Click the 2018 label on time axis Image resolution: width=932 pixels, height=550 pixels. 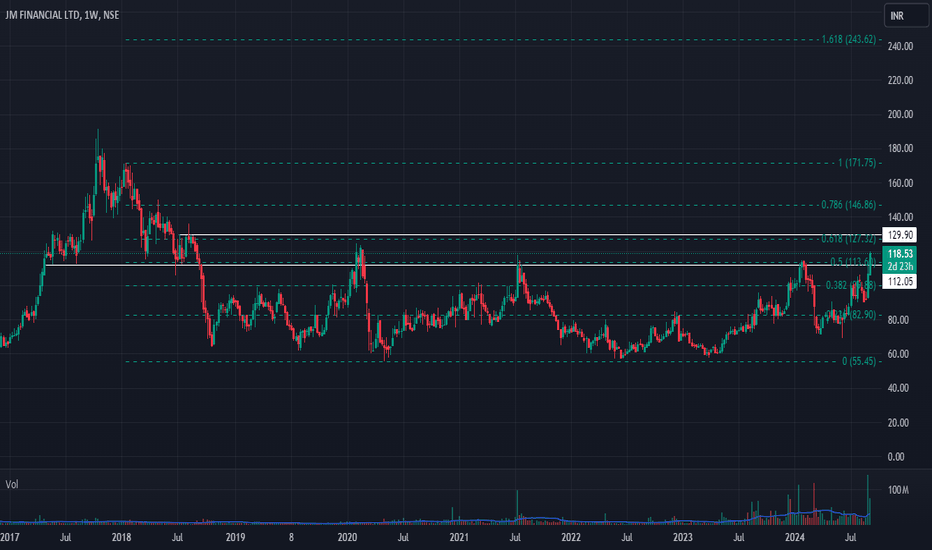(121, 538)
